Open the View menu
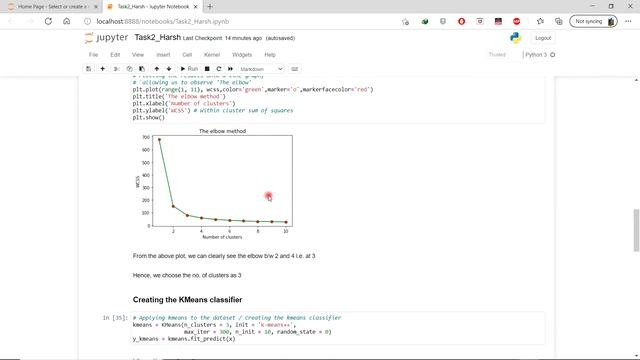640x360 pixels. pyautogui.click(x=138, y=55)
